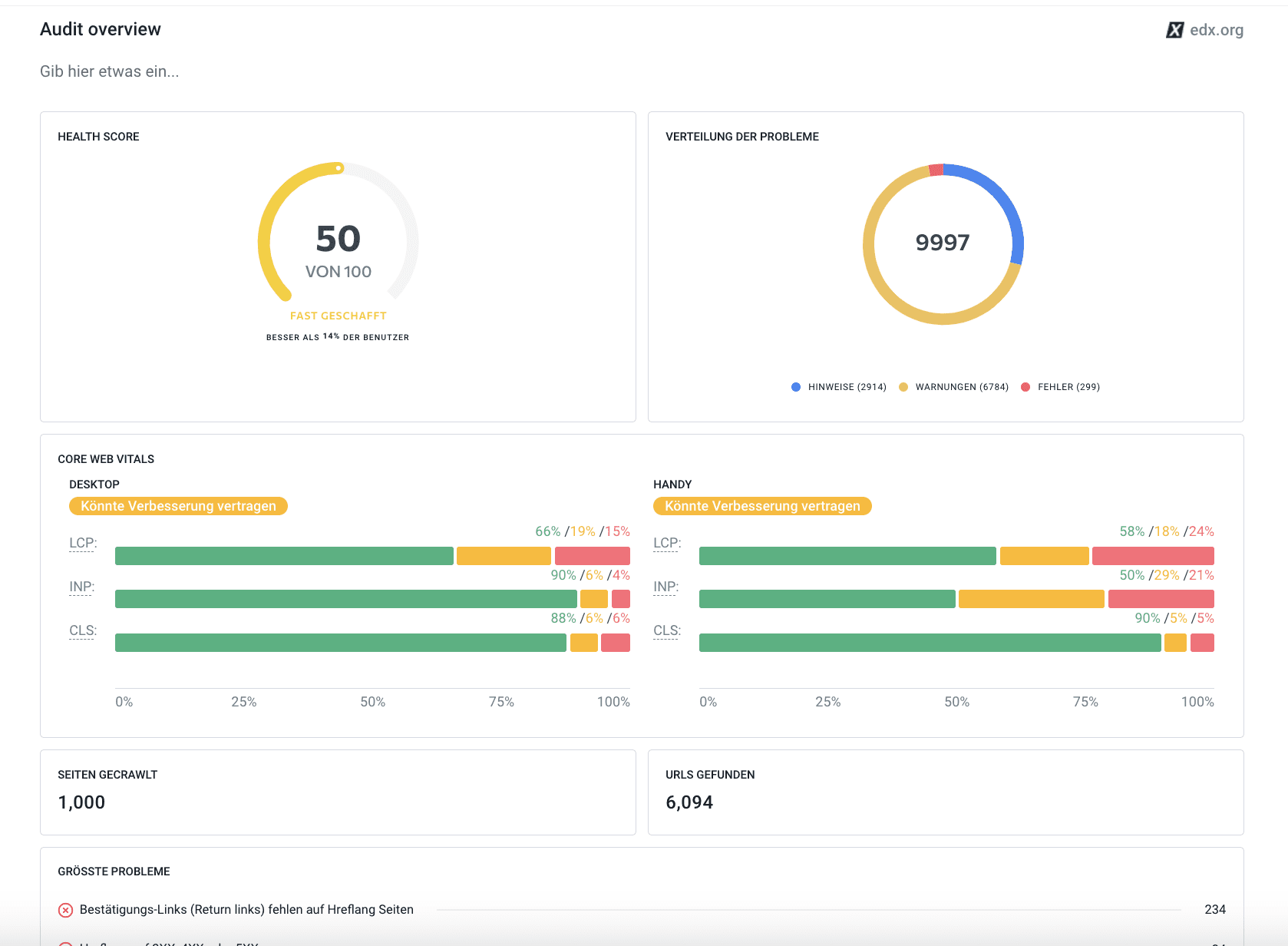Click Desktop 'Könnte Verbesserung vertragen' badge
This screenshot has width=1288, height=946.
(x=178, y=506)
